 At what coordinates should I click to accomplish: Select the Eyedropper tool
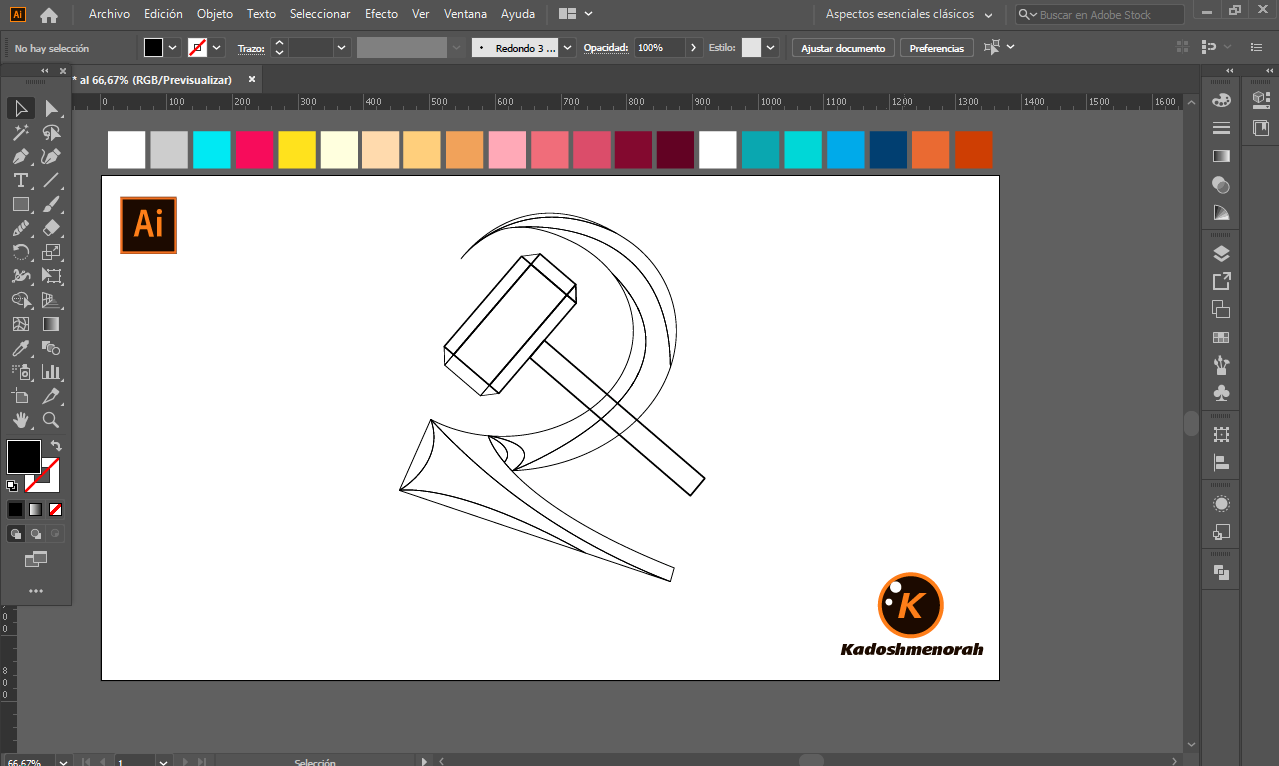(21, 348)
